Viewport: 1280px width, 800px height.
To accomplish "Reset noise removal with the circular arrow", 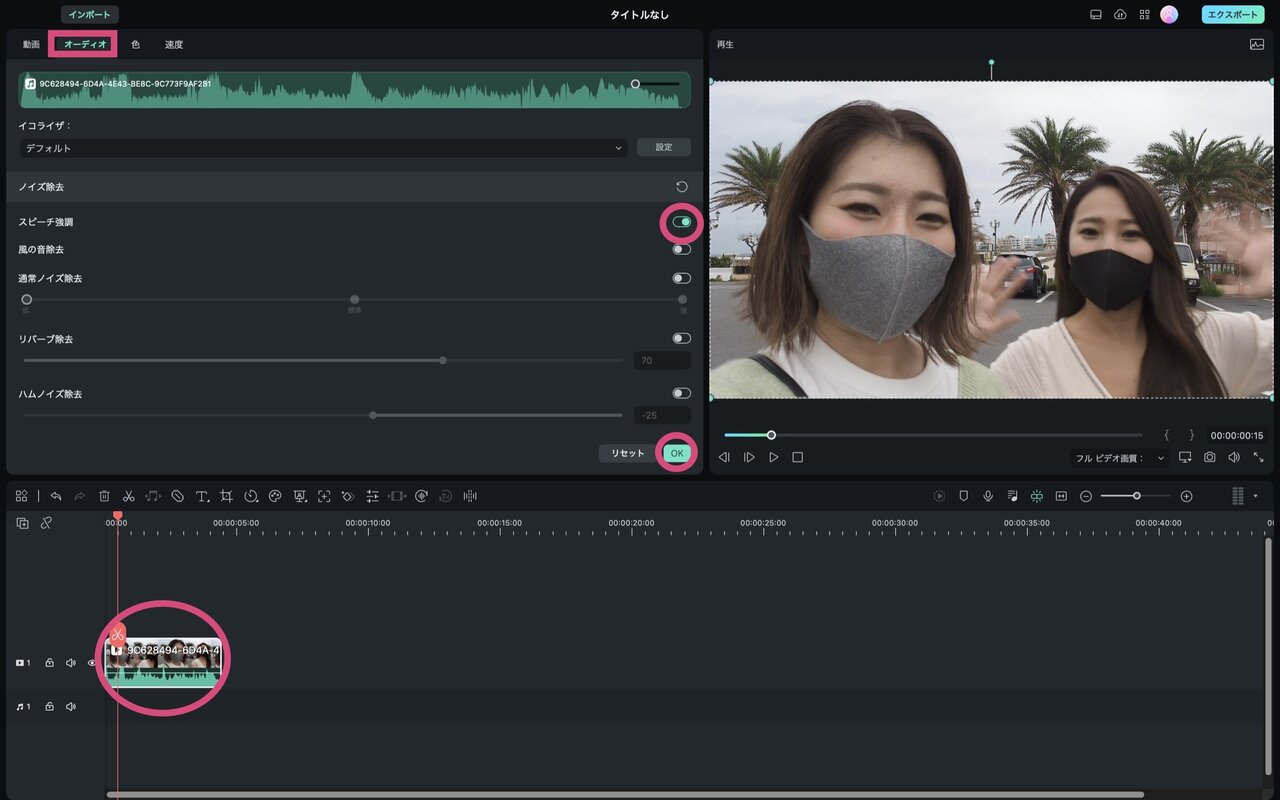I will [682, 187].
